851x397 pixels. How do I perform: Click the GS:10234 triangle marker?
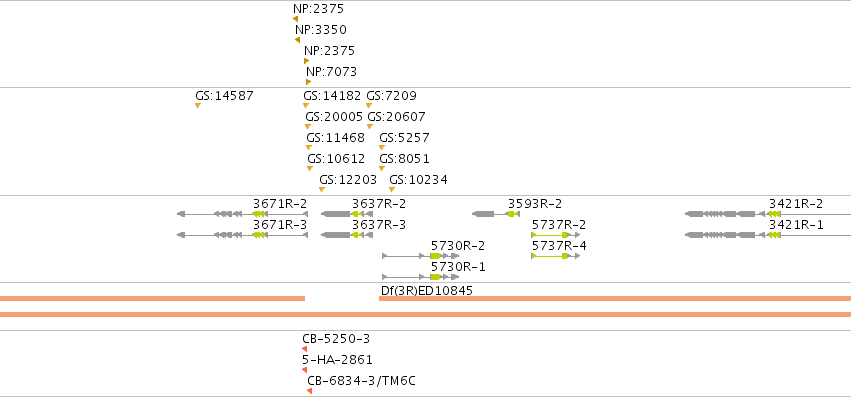coord(392,190)
